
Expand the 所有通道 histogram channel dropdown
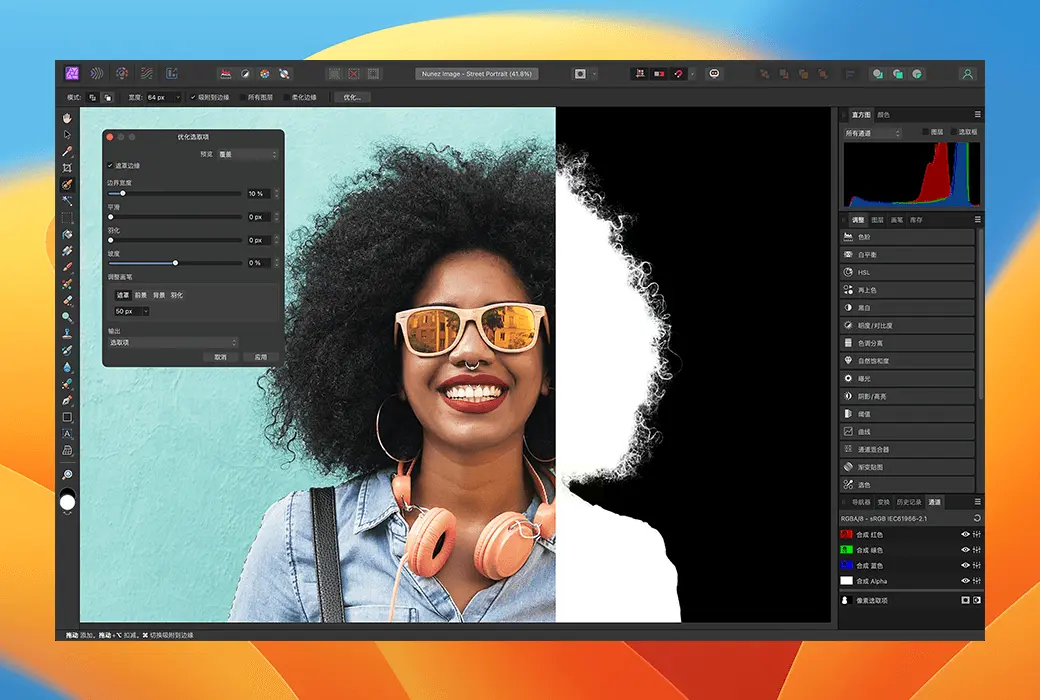pos(872,132)
